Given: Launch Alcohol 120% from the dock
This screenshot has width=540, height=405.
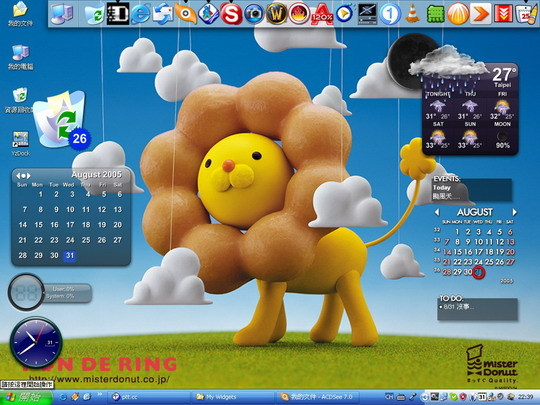Looking at the screenshot, I should point(322,14).
